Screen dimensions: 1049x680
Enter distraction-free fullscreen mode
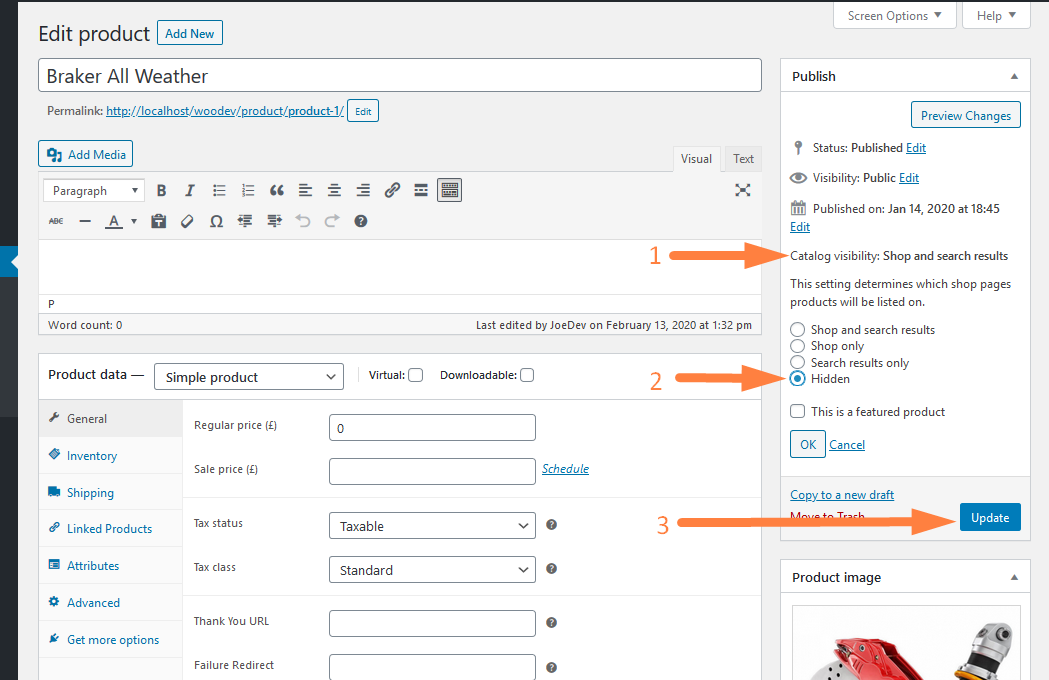pos(743,190)
